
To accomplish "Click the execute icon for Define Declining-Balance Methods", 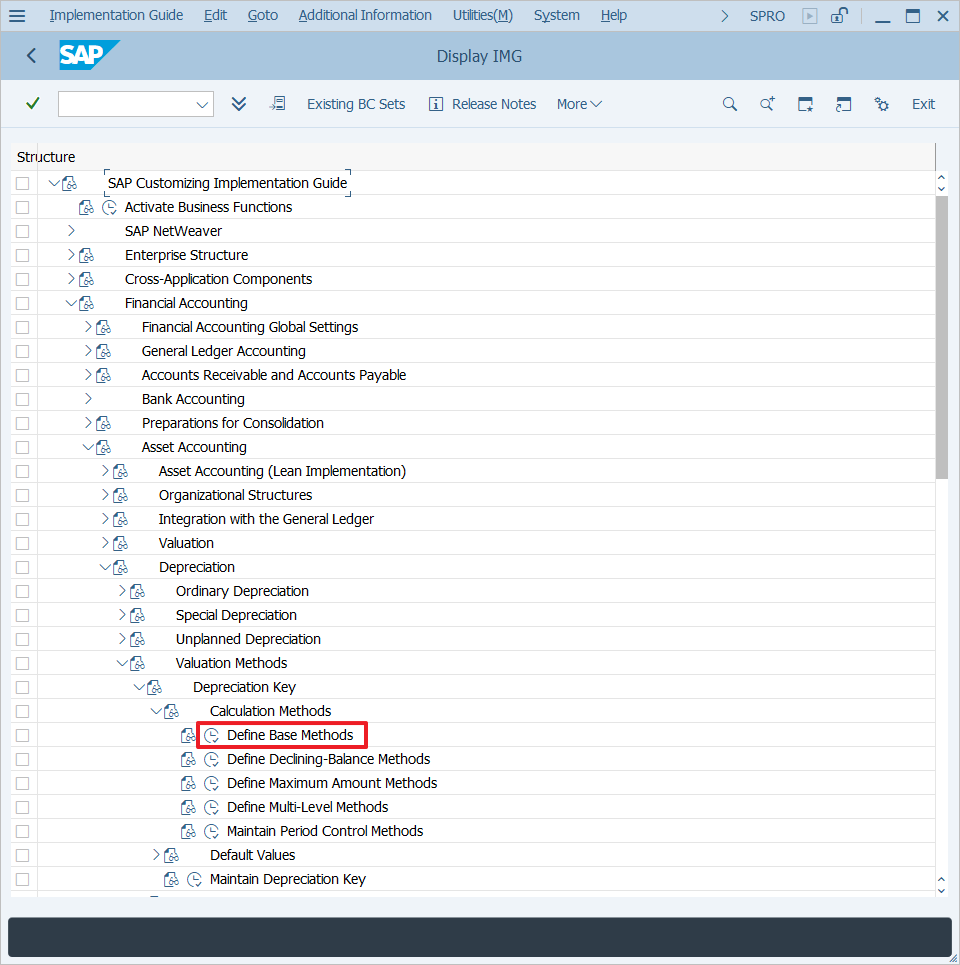I will [211, 759].
